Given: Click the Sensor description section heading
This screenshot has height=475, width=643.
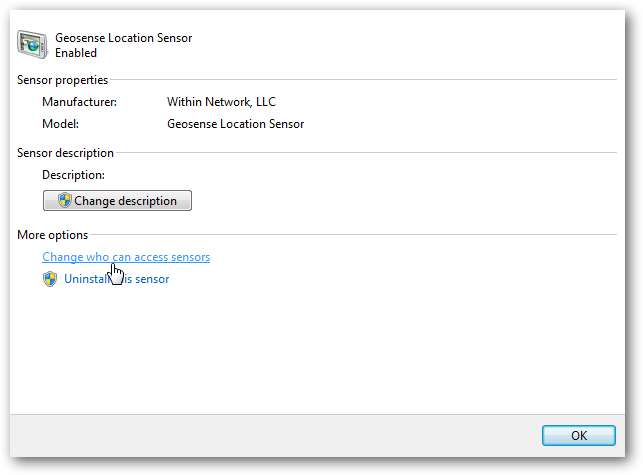Looking at the screenshot, I should tap(66, 153).
